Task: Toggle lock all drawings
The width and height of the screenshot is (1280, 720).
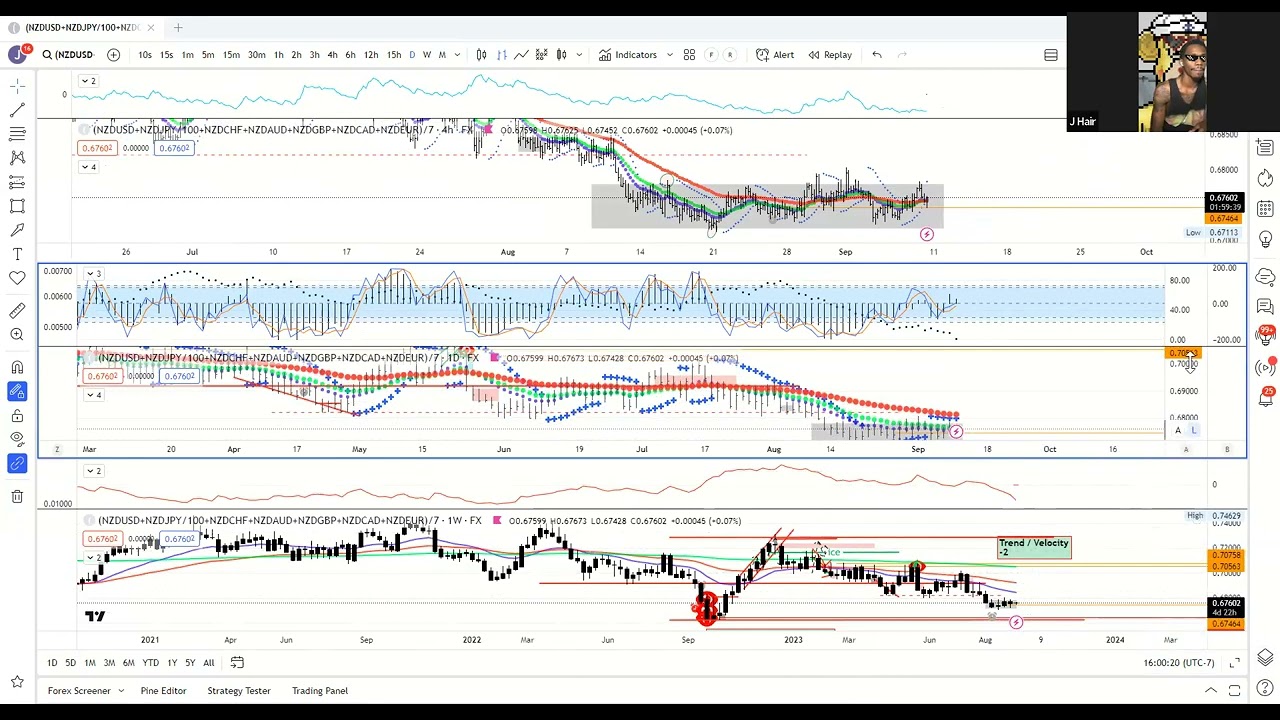Action: [x=17, y=415]
